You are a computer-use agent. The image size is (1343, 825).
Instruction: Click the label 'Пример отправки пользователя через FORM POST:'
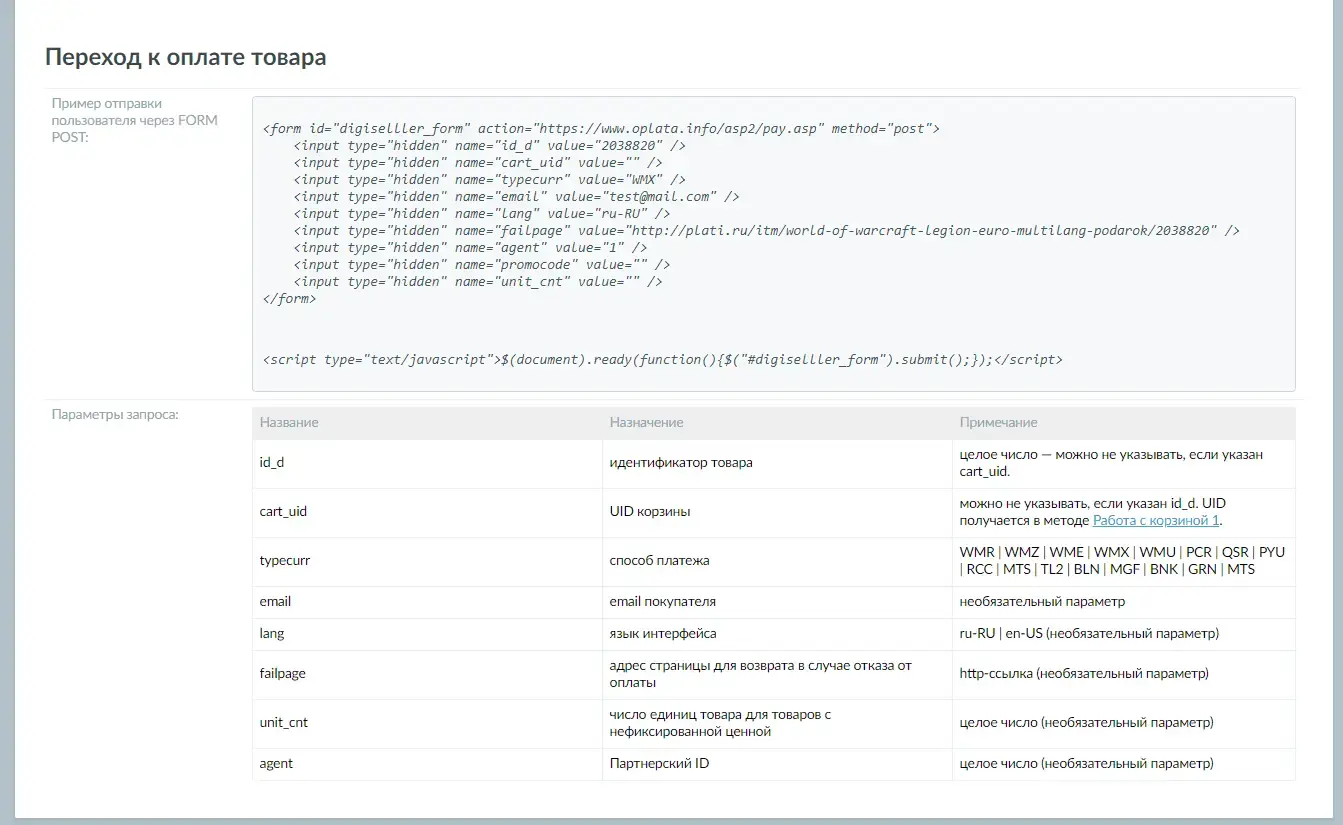pos(134,120)
